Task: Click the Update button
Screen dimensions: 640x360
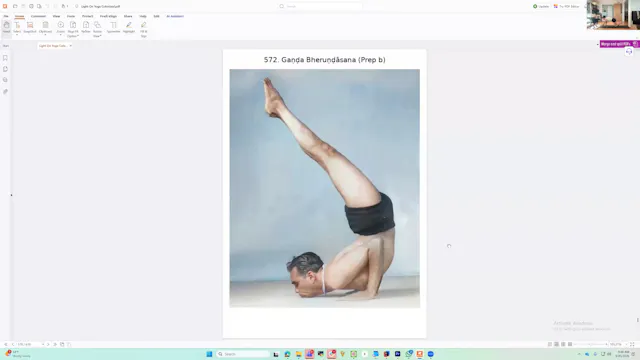Action: coord(541,6)
